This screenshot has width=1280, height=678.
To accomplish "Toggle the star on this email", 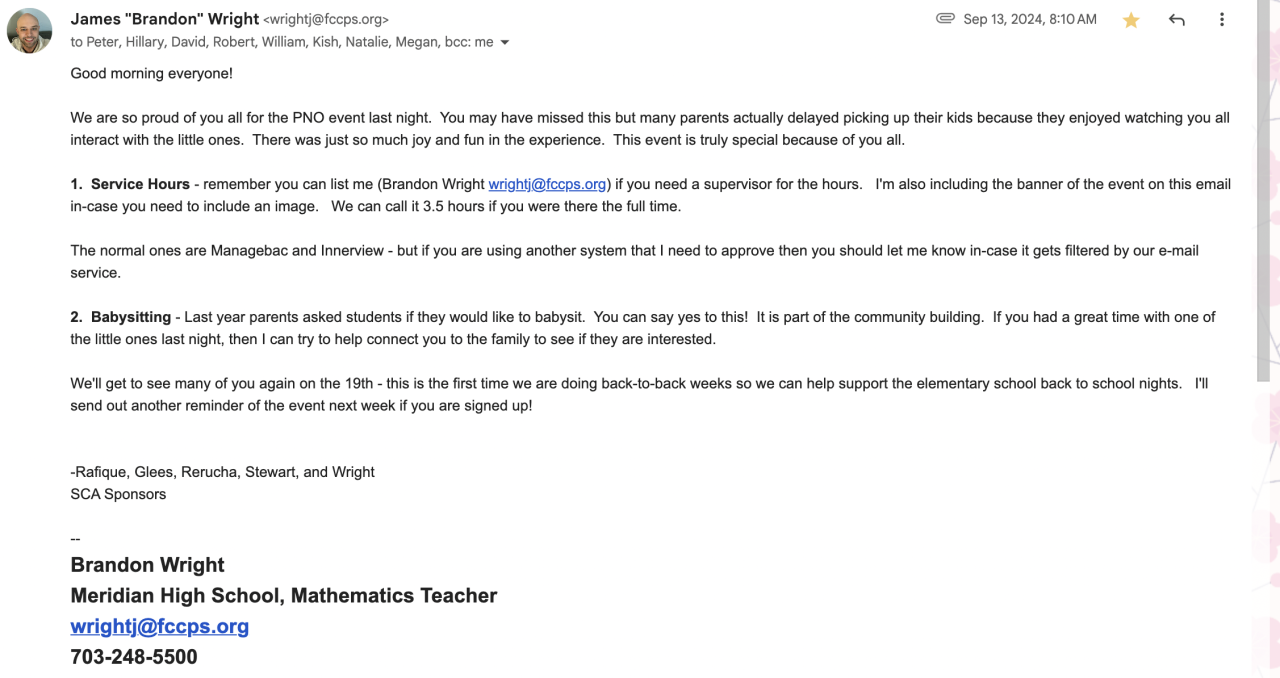I will point(1131,20).
